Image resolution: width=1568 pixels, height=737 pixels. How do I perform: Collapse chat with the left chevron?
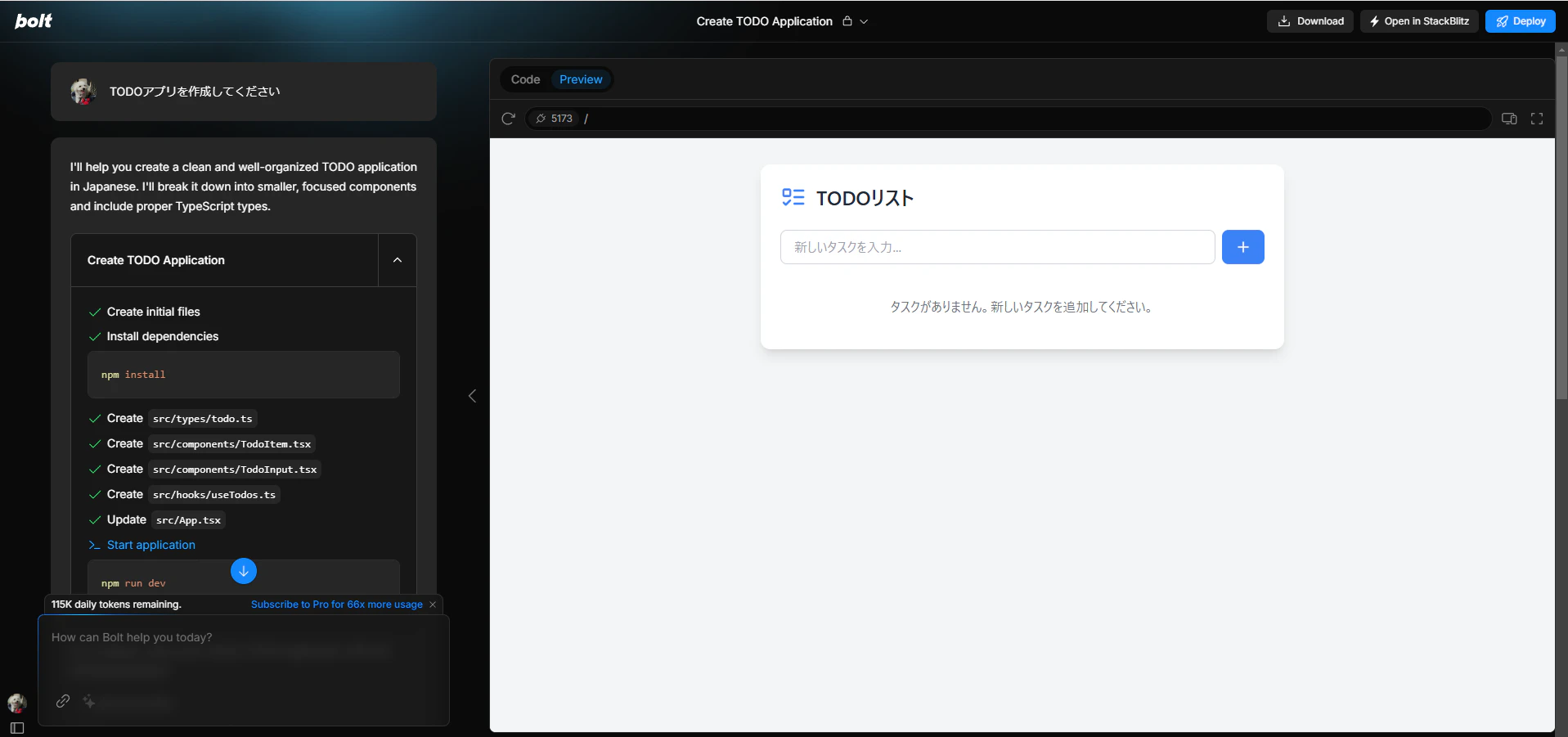[472, 396]
